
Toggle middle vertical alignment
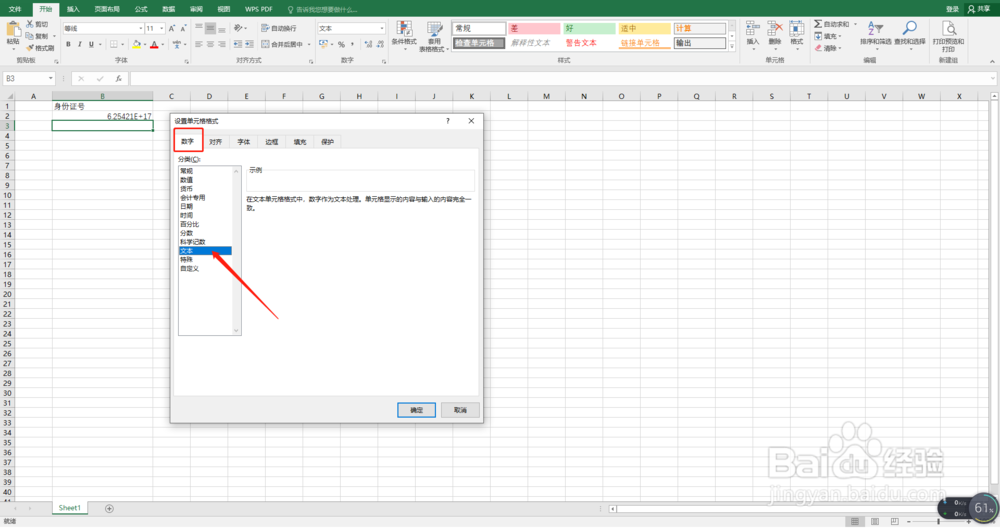point(210,28)
